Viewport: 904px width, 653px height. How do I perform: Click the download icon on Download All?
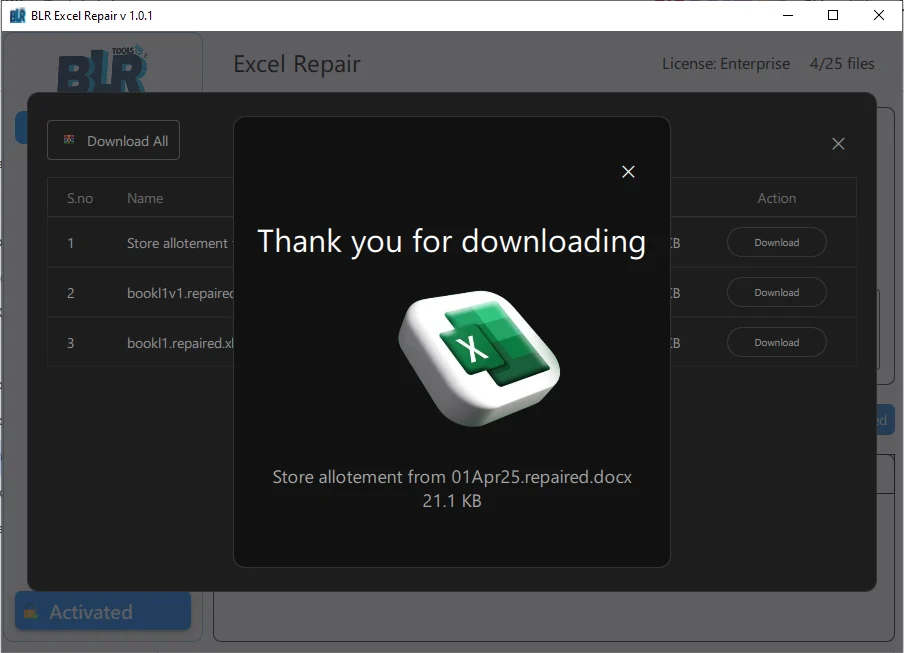pos(68,140)
